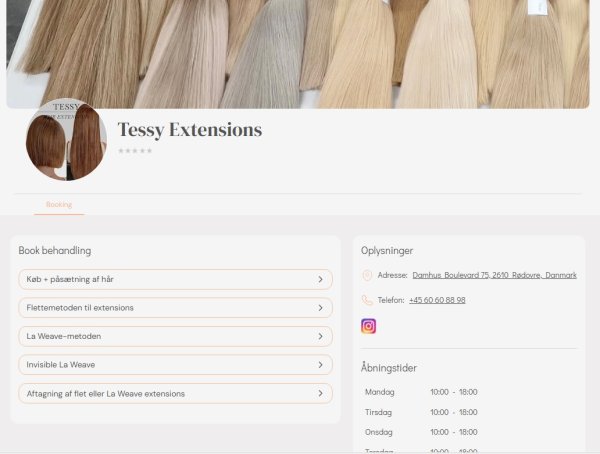
Task: Switch to the Booking tab
Action: [x=59, y=204]
